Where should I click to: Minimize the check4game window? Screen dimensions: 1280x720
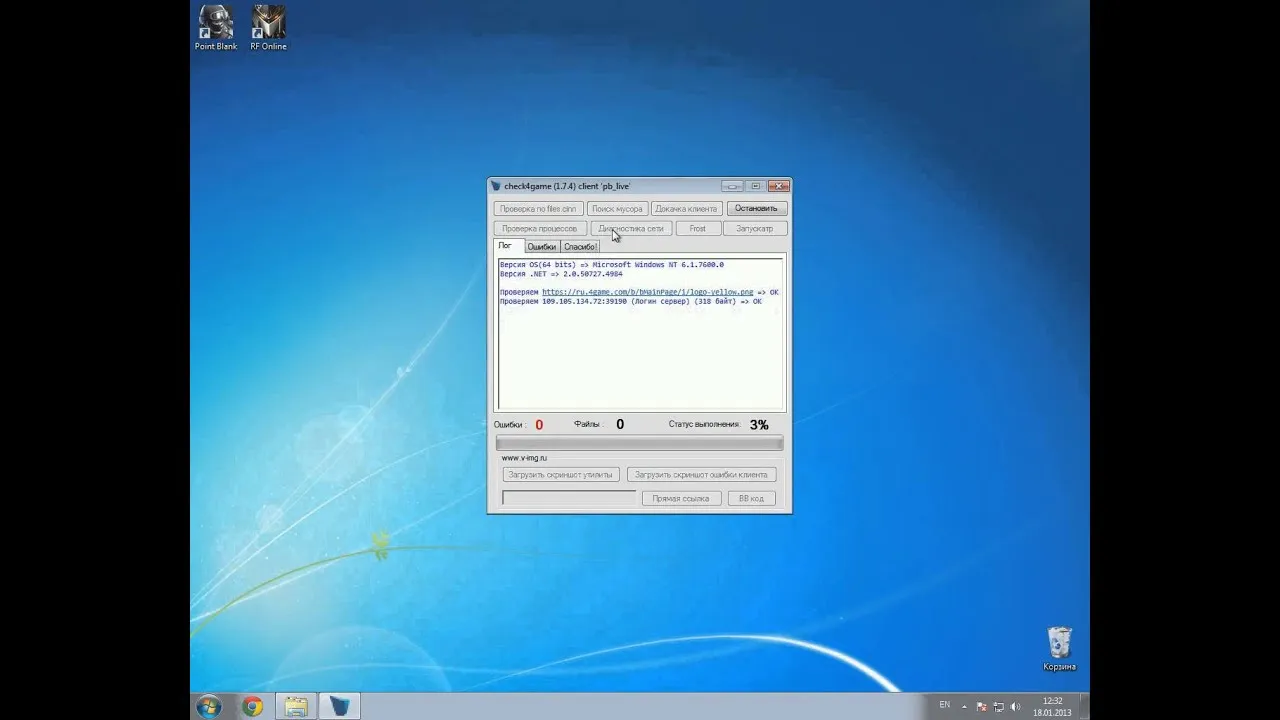tap(733, 186)
